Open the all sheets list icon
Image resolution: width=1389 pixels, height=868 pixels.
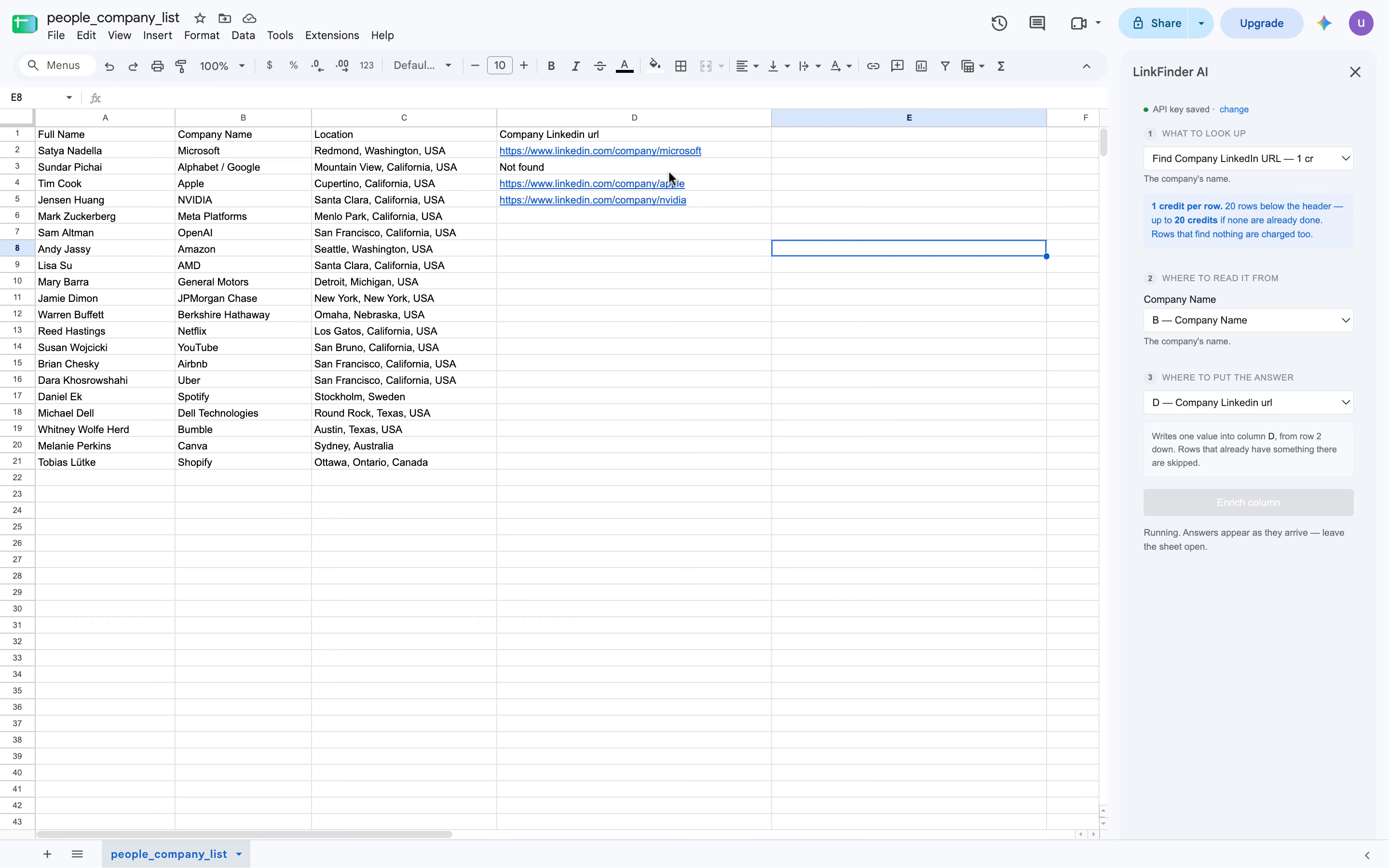coord(77,854)
